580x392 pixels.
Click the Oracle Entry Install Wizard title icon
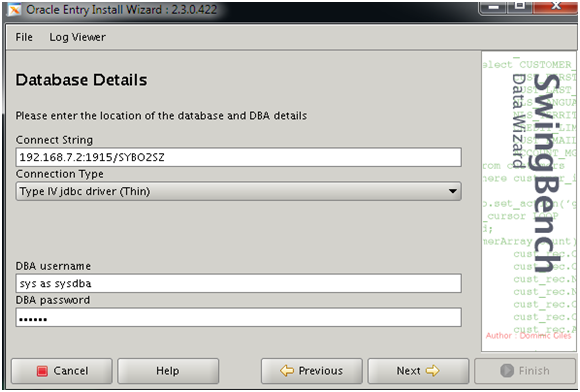15,10
